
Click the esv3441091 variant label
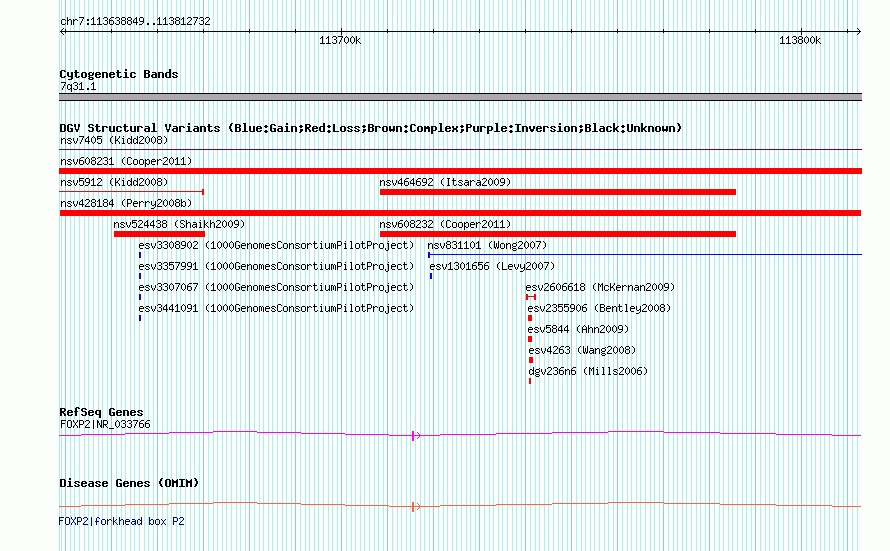(276, 308)
